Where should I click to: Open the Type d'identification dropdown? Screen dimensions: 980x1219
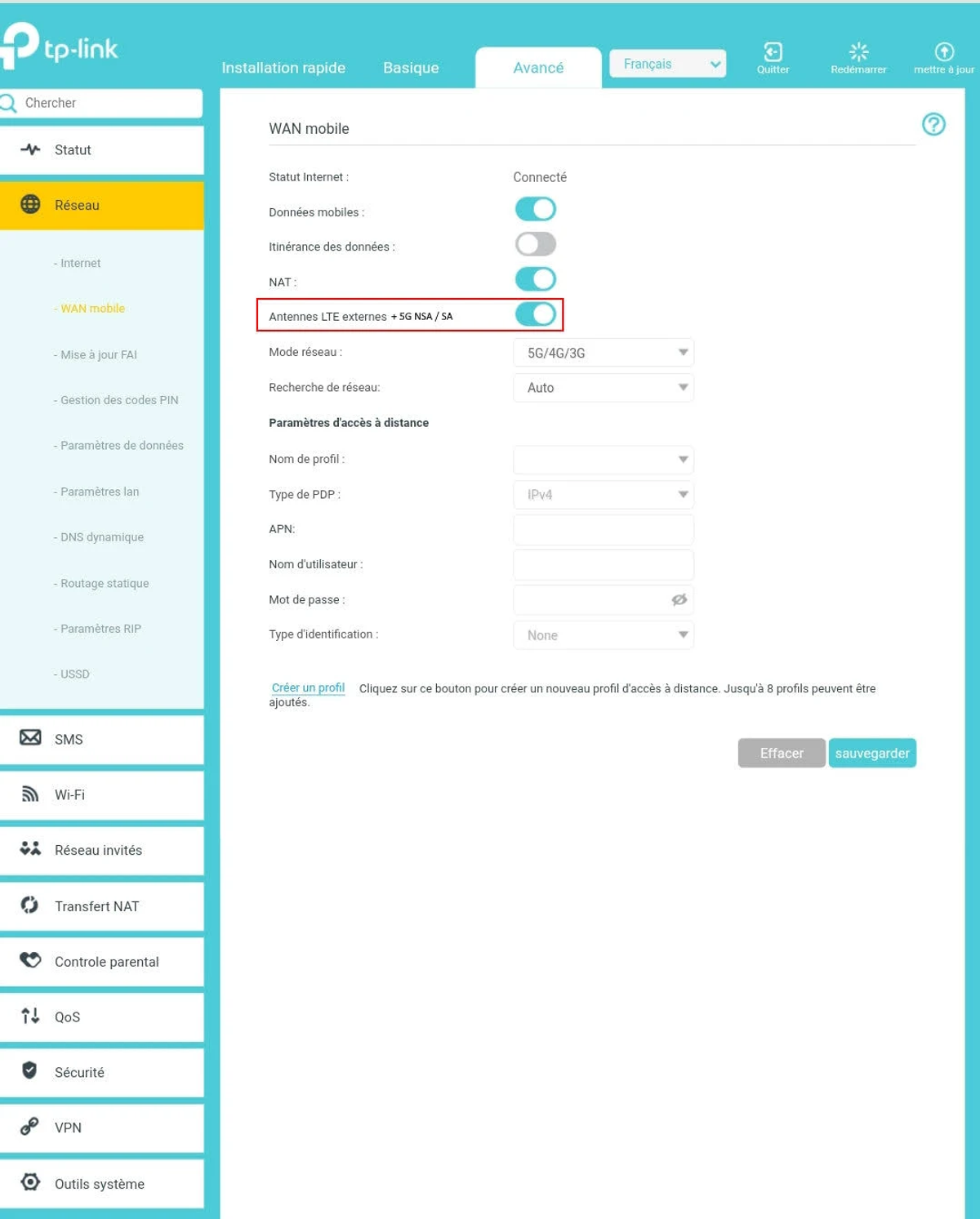(x=604, y=635)
